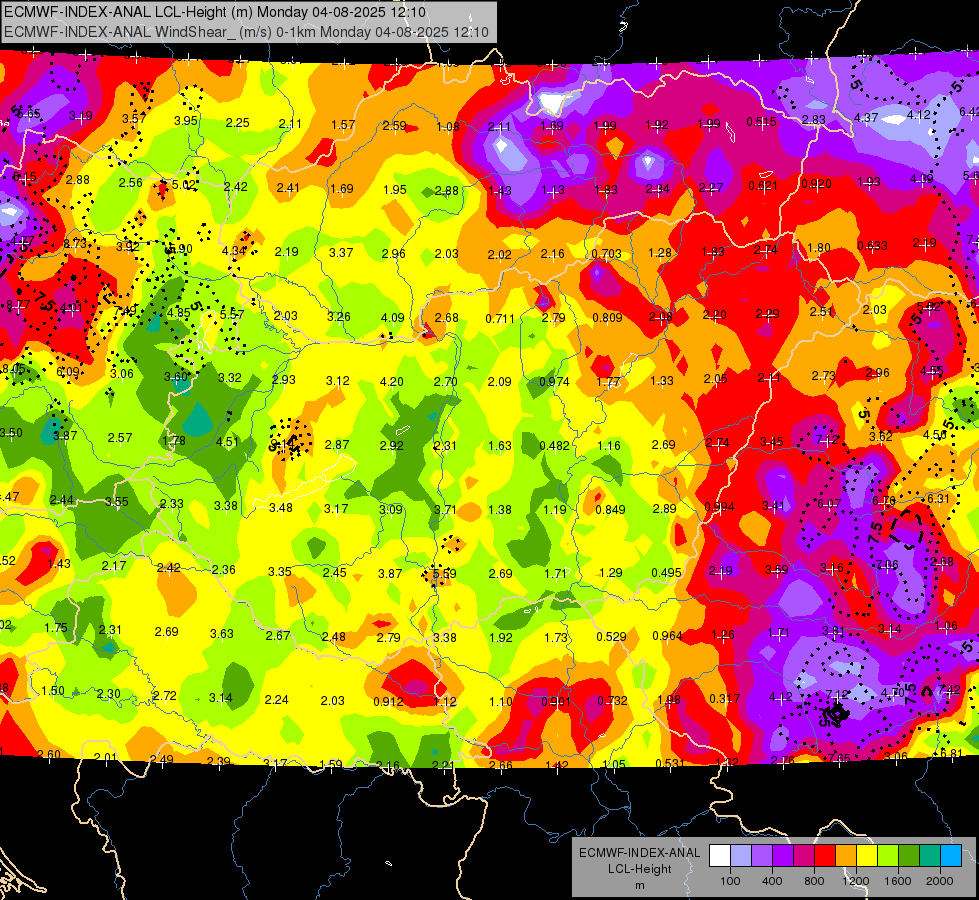This screenshot has width=979, height=900.
Task: Click ECMWF-INDEX-ANAL label in legend box
Action: pos(639,853)
